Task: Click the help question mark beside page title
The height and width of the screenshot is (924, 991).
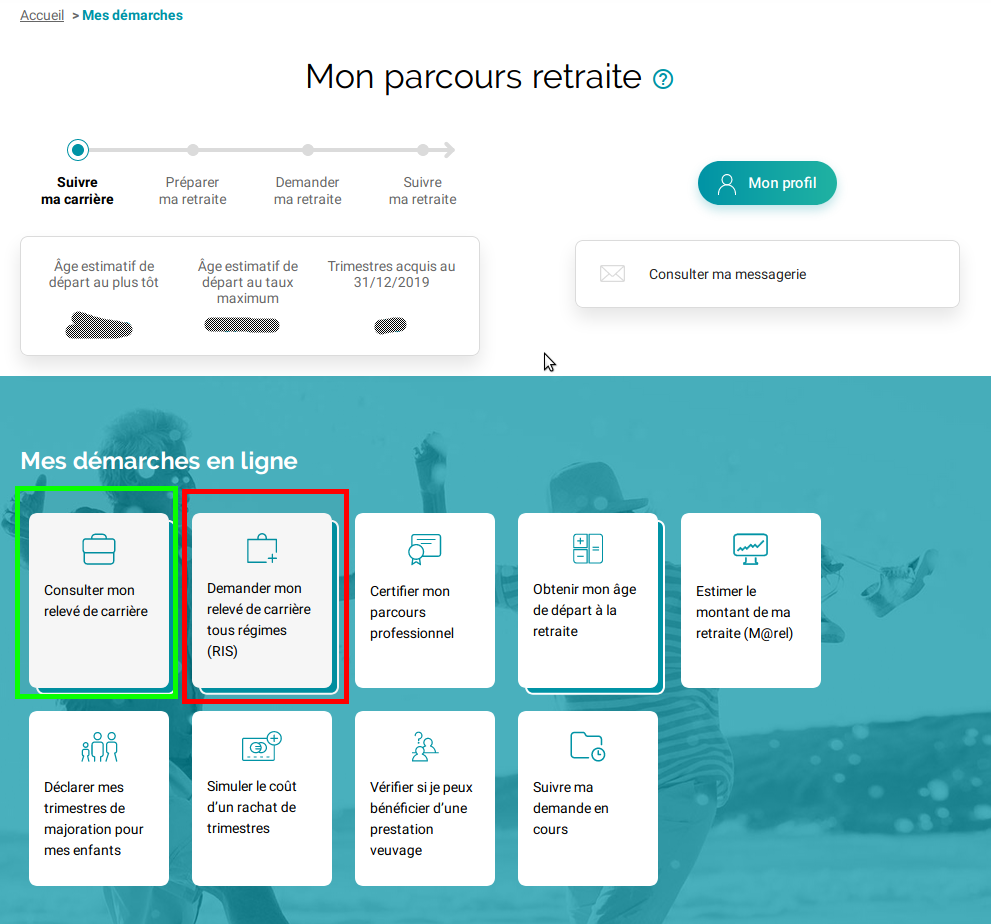Action: [663, 79]
